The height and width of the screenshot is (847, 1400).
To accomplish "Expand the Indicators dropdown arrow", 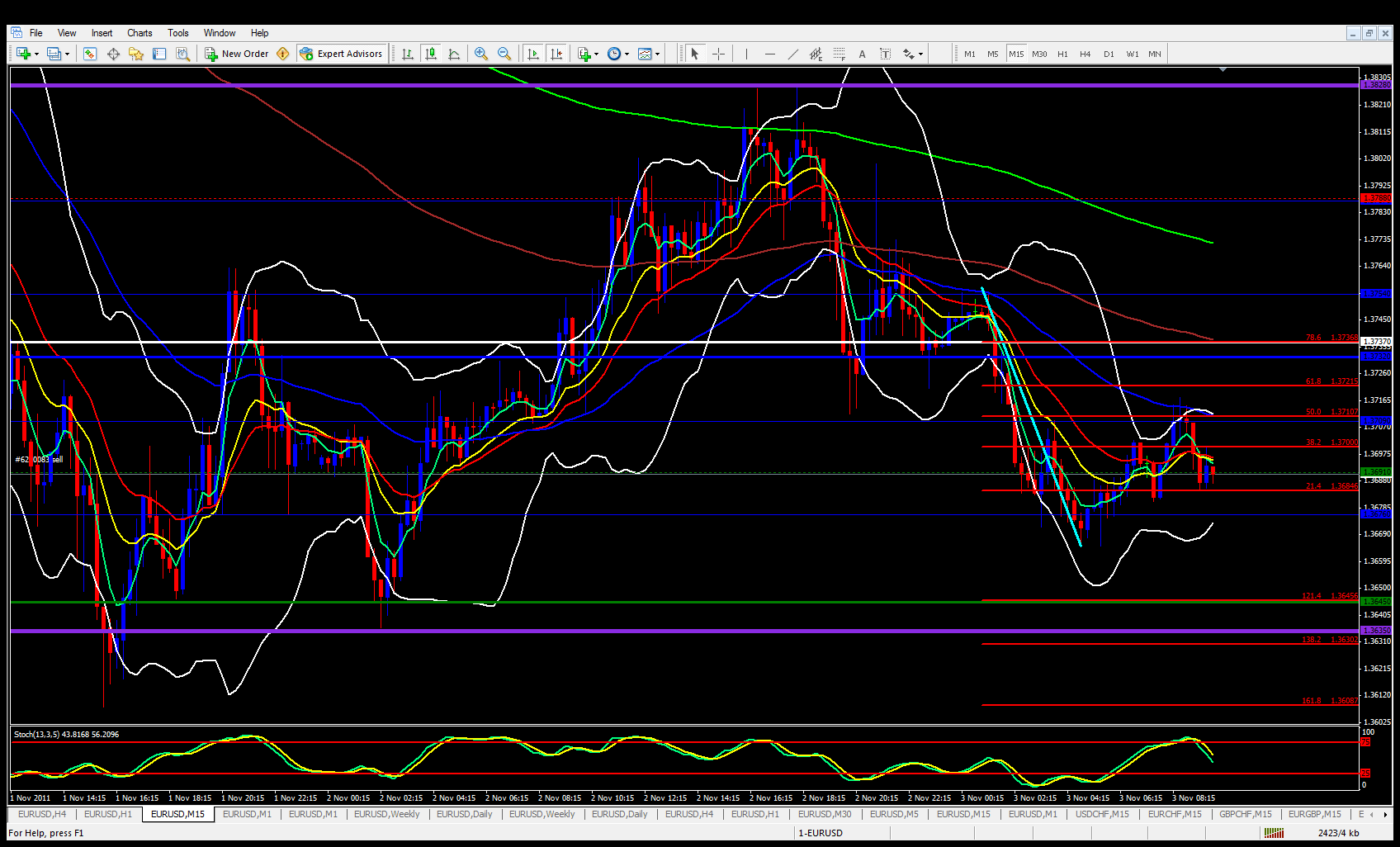I will click(596, 54).
